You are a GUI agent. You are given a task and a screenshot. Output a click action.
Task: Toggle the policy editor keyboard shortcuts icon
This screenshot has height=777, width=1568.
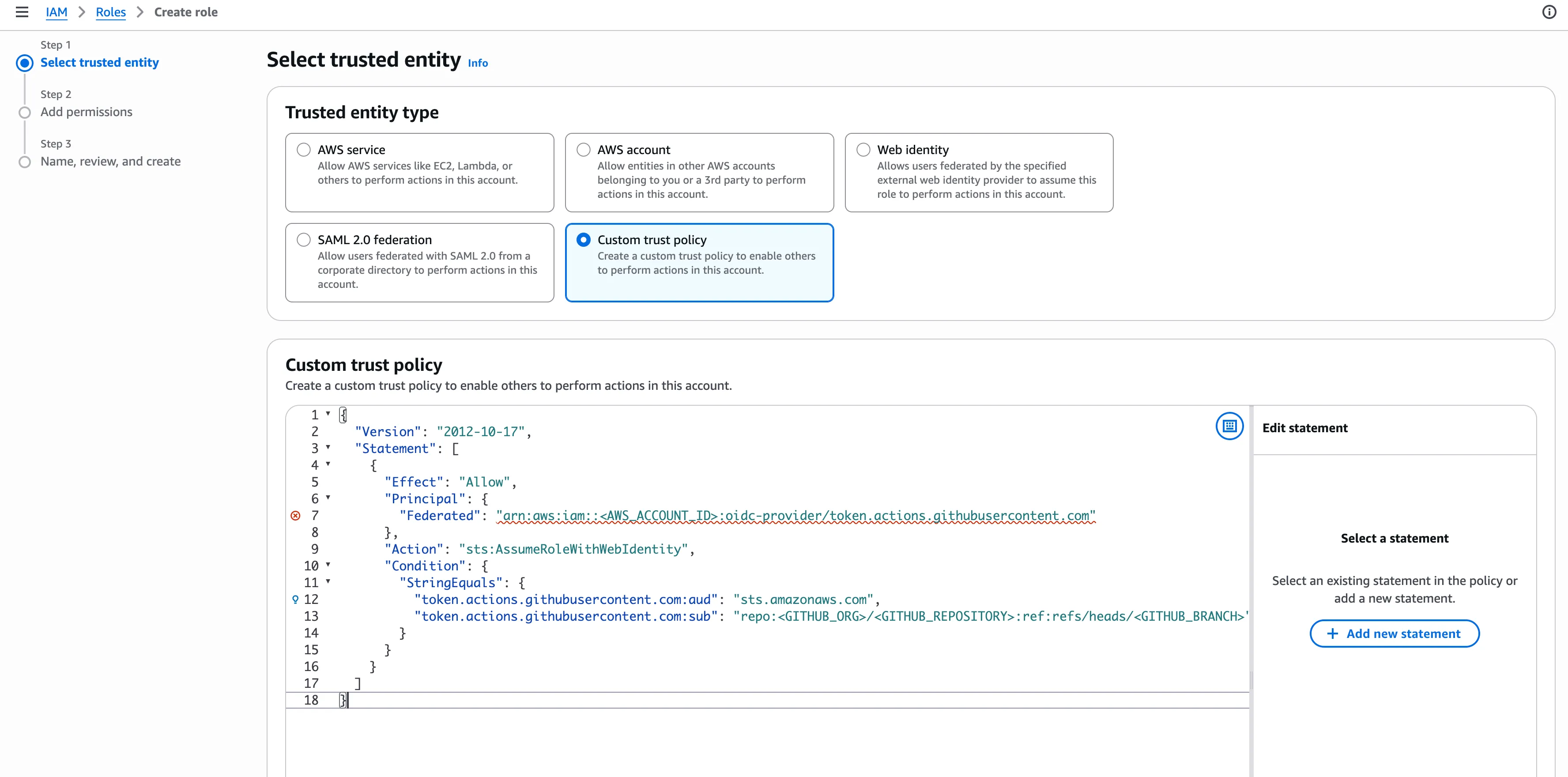coord(1229,426)
